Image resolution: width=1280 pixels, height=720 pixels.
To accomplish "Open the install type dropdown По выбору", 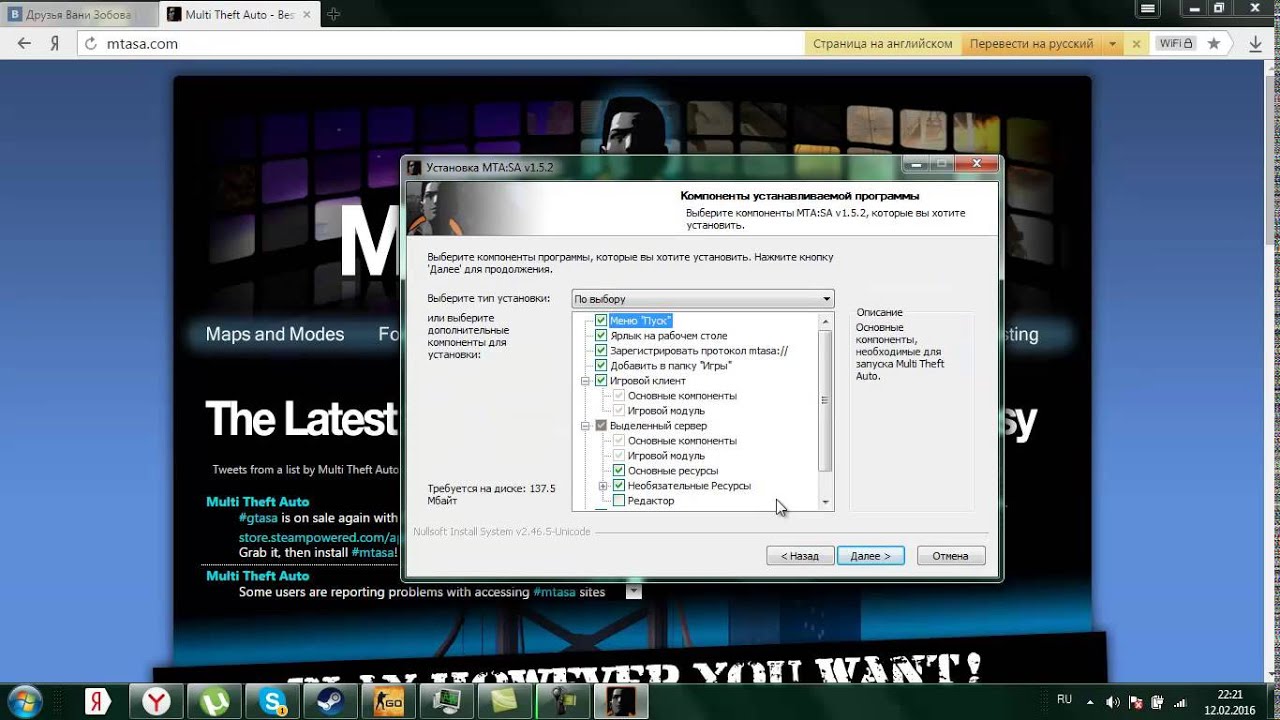I will [702, 299].
